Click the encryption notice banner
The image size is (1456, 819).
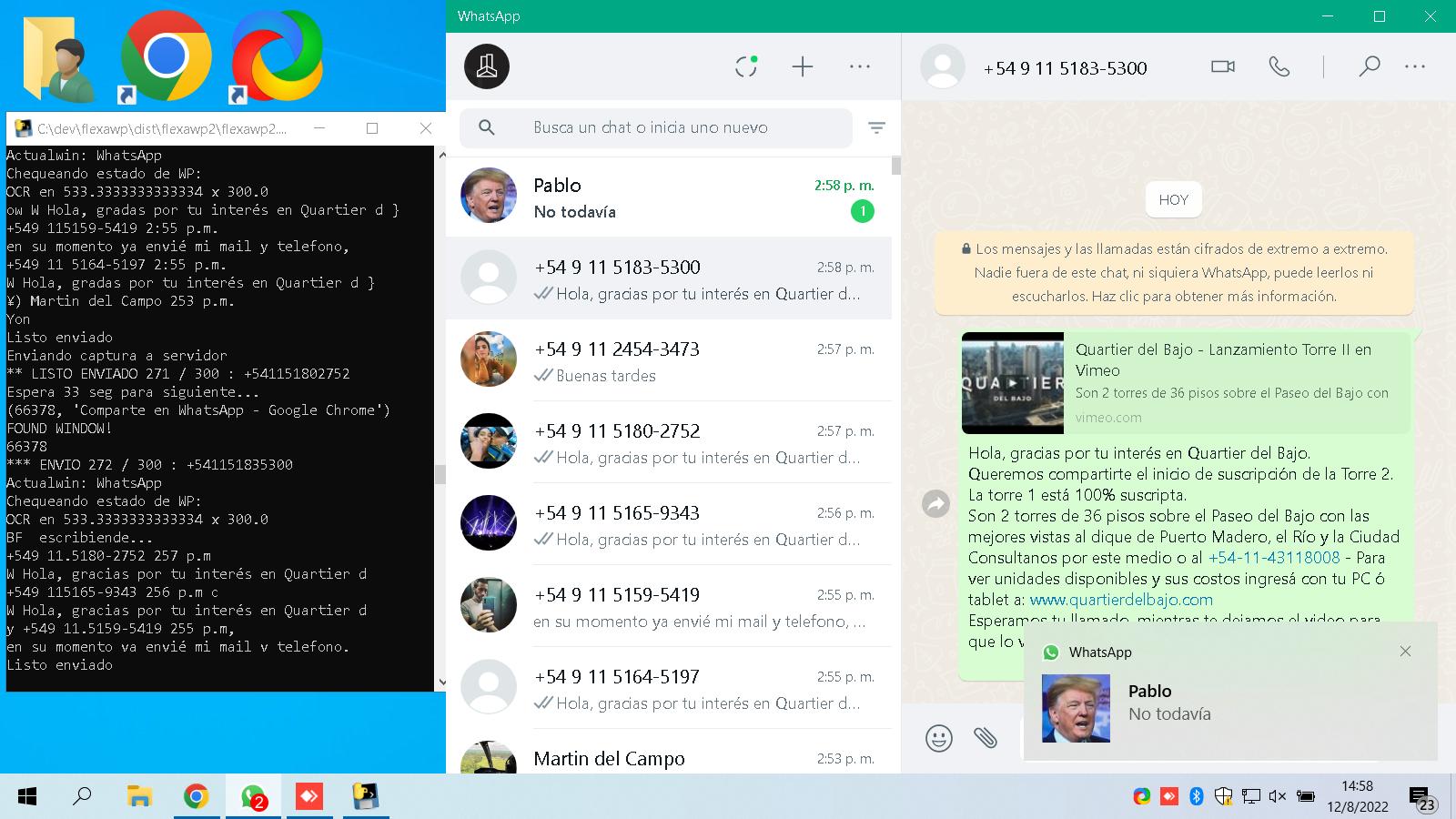coord(1174,272)
